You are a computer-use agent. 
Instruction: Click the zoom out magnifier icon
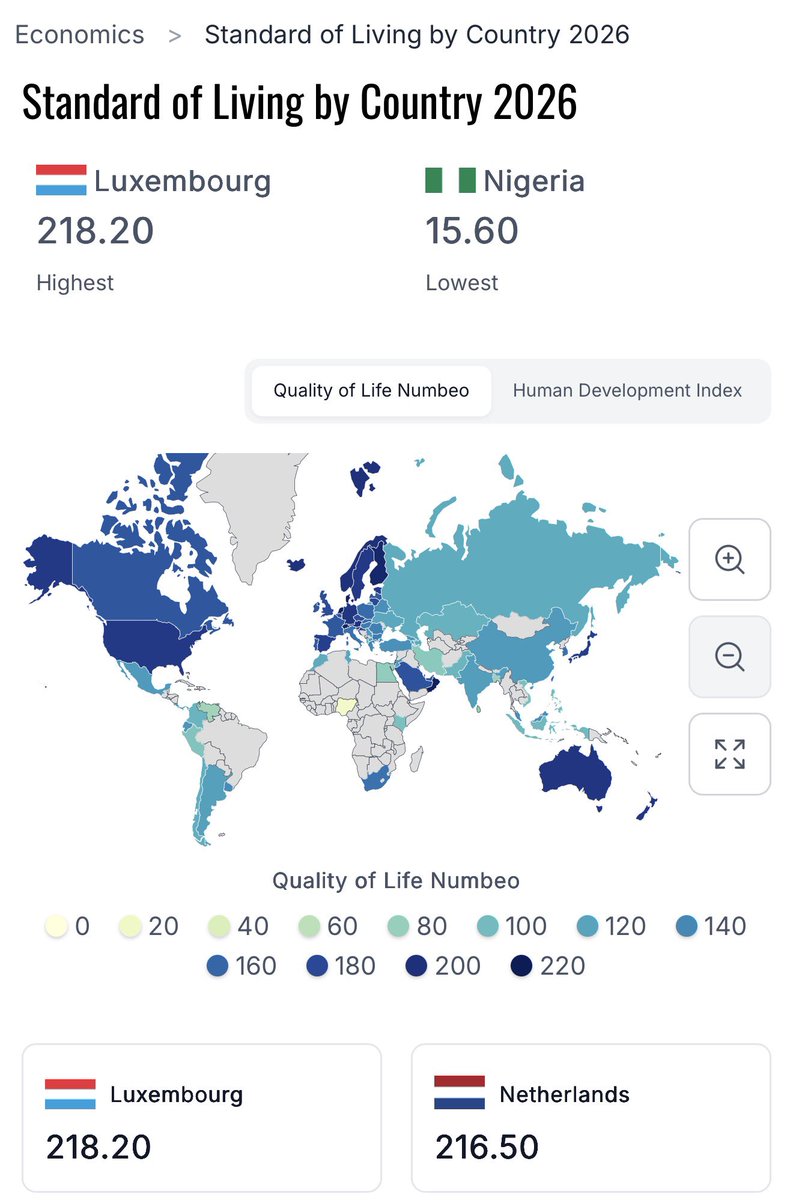click(x=730, y=657)
